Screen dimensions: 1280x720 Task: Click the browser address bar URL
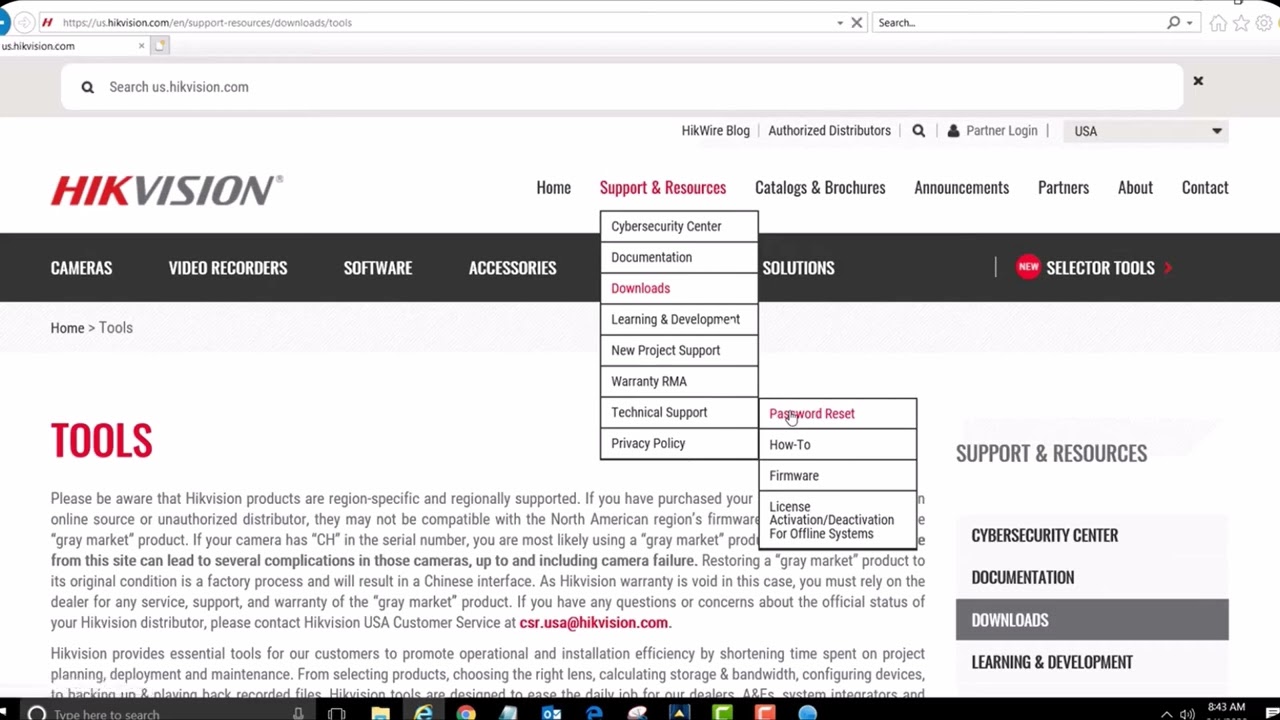(207, 22)
